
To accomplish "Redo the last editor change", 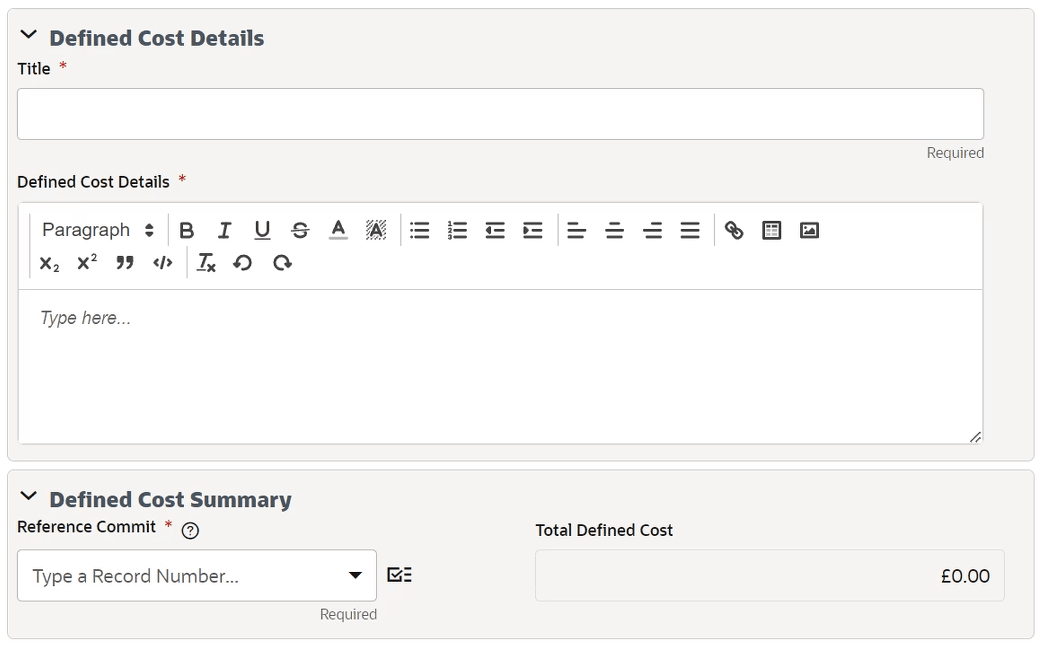I will tap(281, 263).
